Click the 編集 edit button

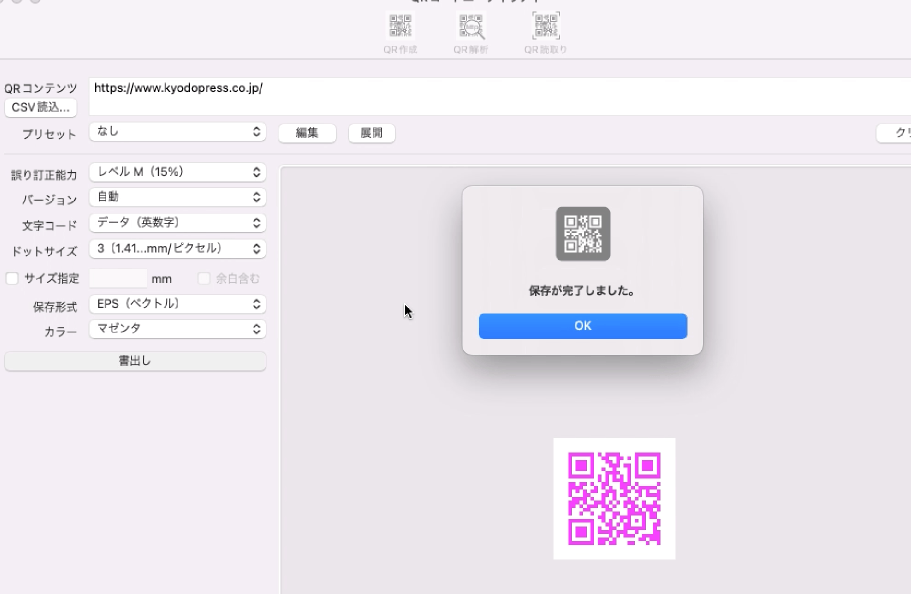[307, 133]
